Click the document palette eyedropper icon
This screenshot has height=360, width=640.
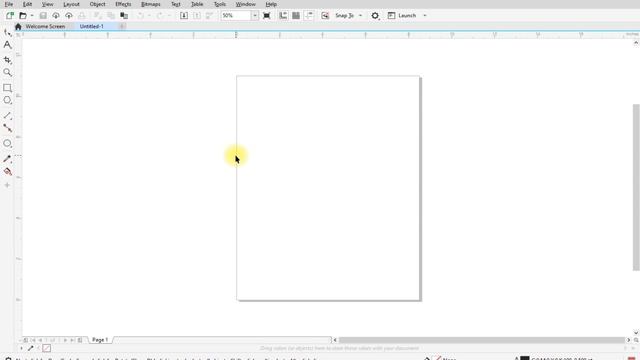31,348
